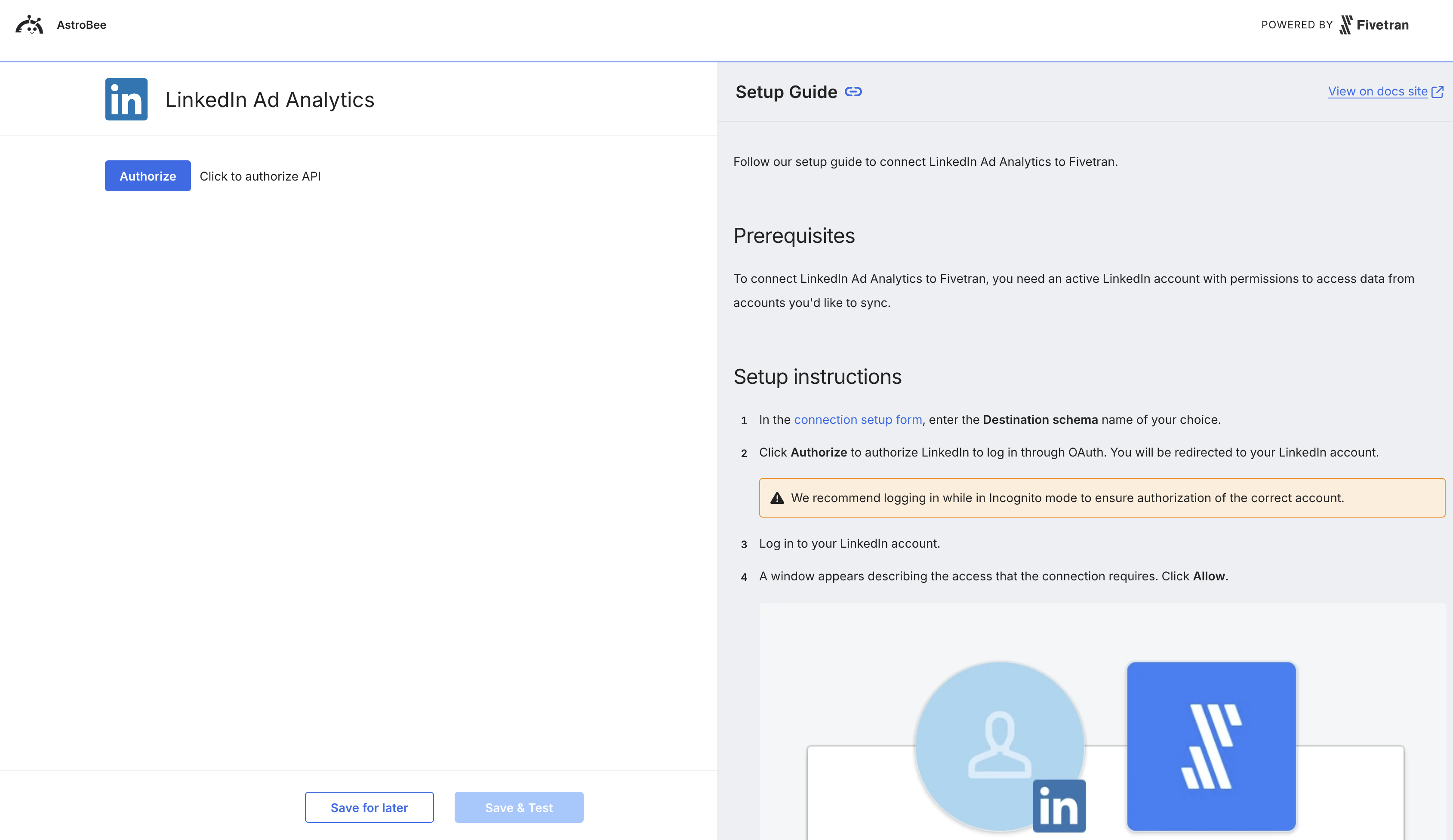Click Save for later
1453x840 pixels.
(x=369, y=807)
